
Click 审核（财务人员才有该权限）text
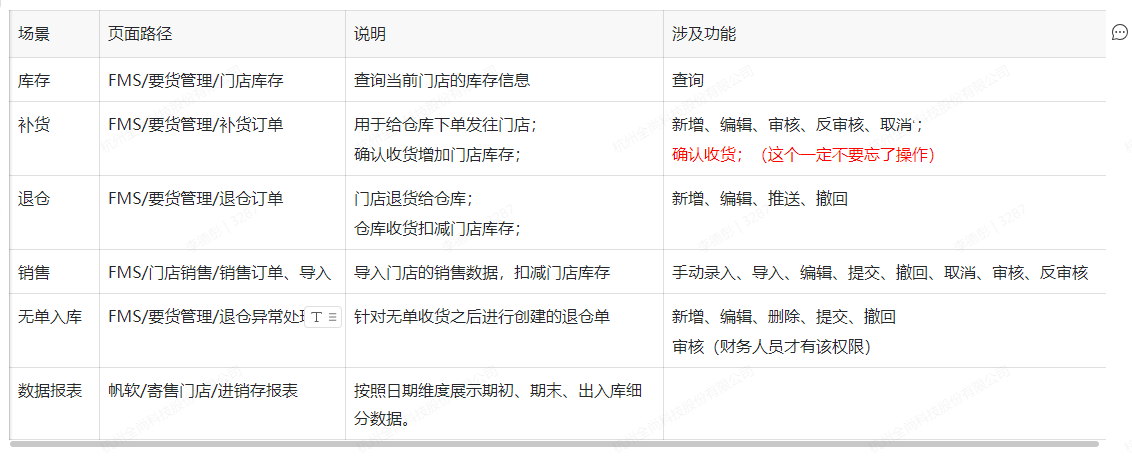pyautogui.click(x=771, y=346)
